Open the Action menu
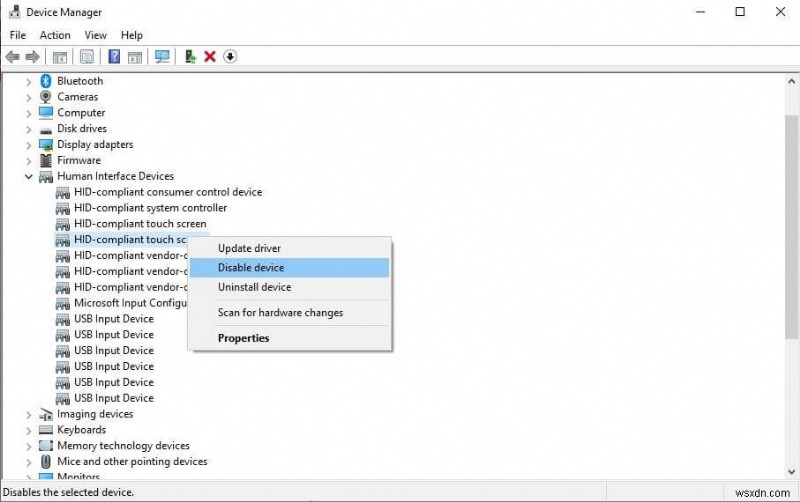Image resolution: width=800 pixels, height=502 pixels. pos(55,35)
